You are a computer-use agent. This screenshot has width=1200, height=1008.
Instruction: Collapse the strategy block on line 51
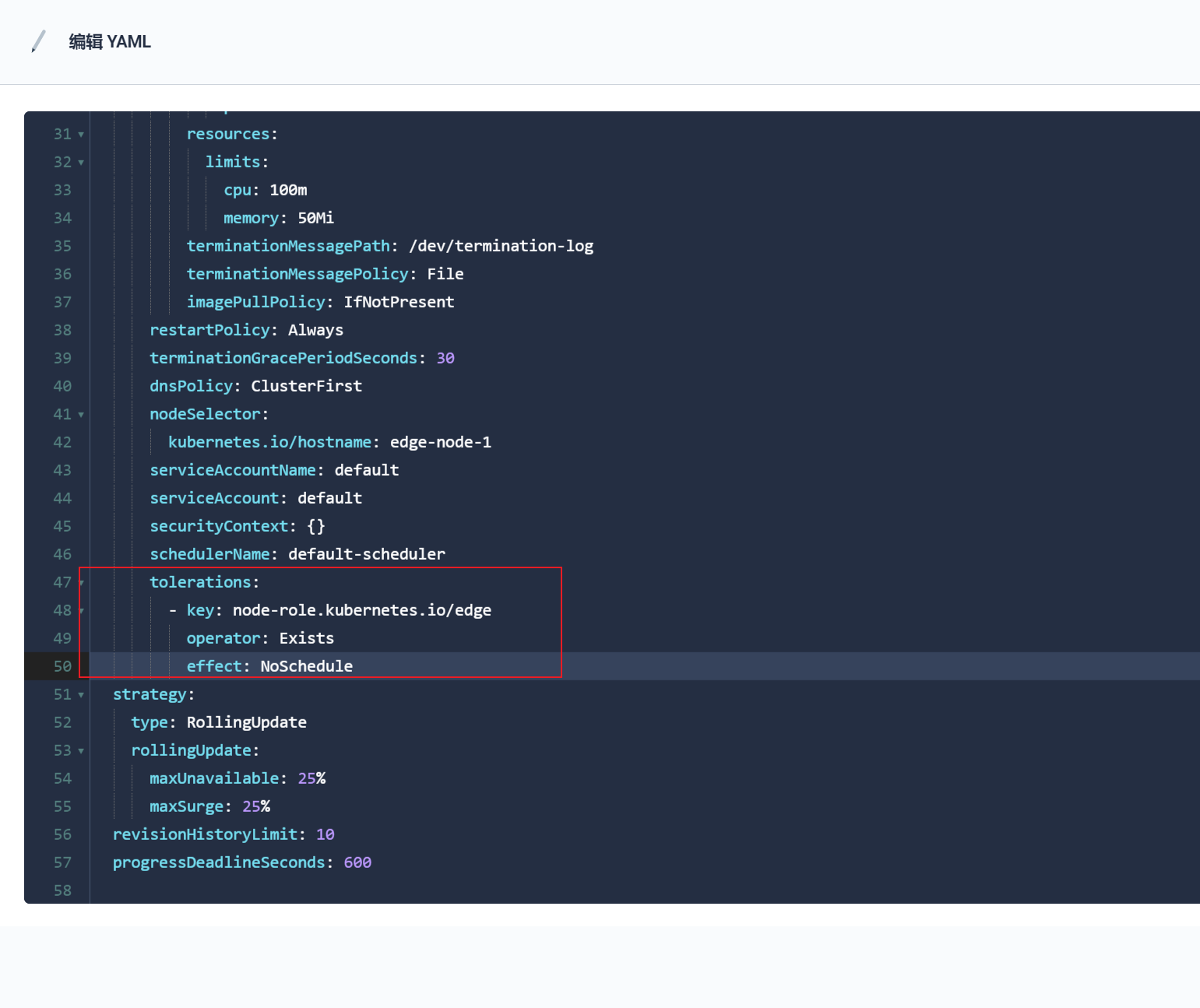coord(82,694)
